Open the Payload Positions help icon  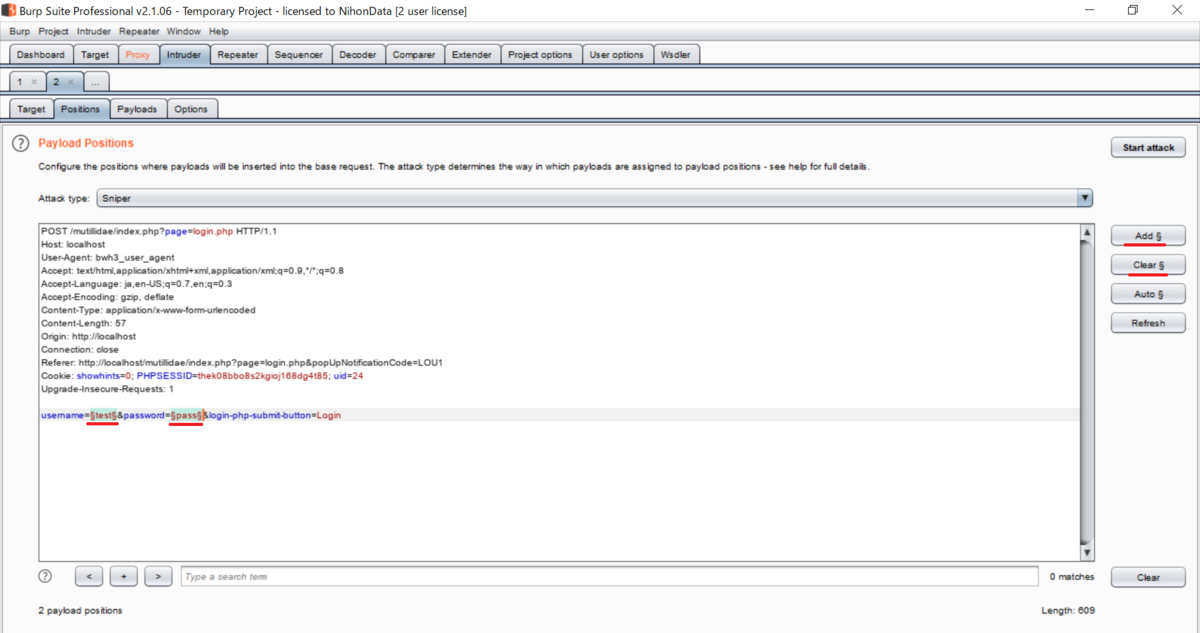coord(20,144)
